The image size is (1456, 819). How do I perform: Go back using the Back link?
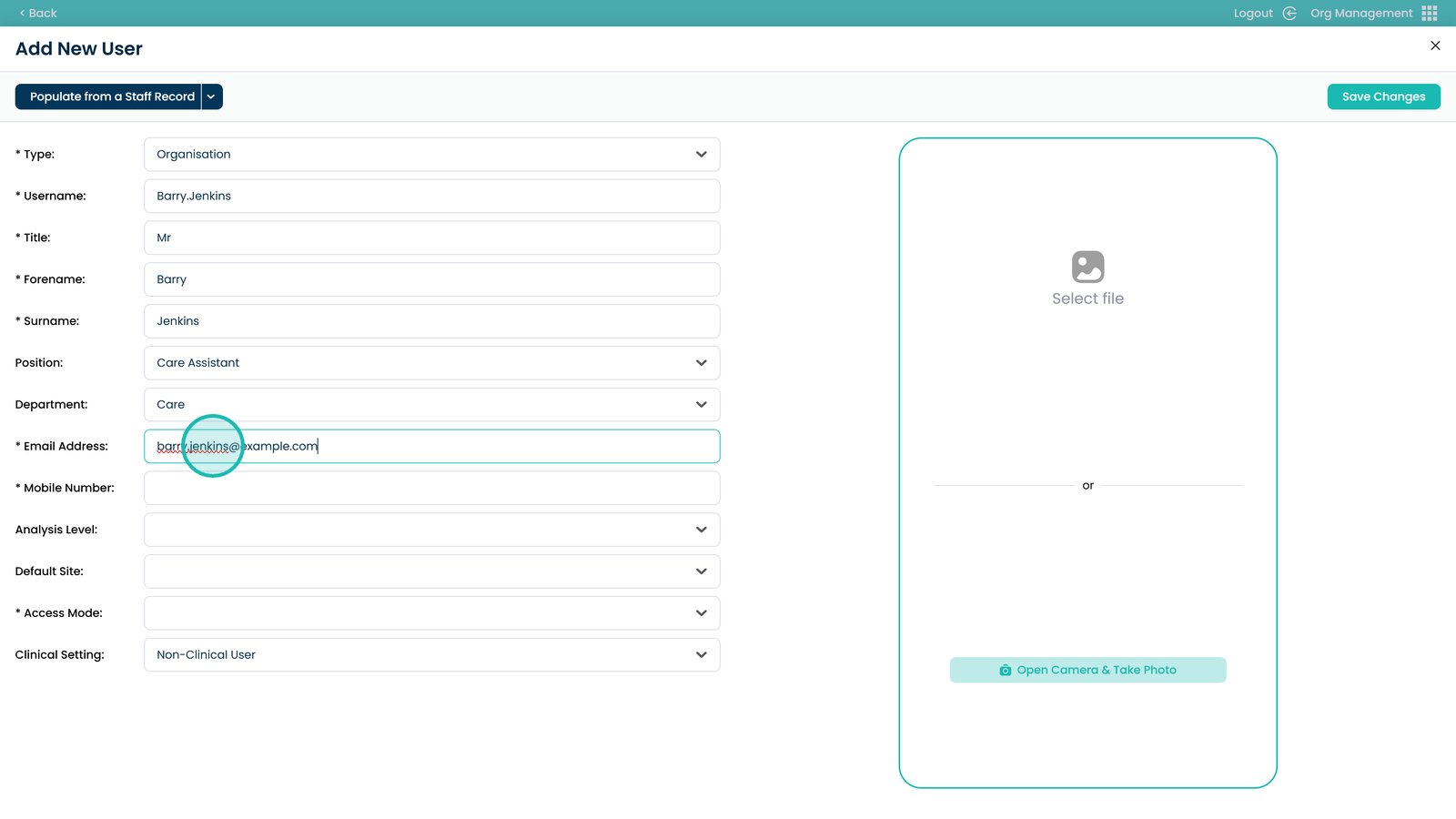coord(38,13)
